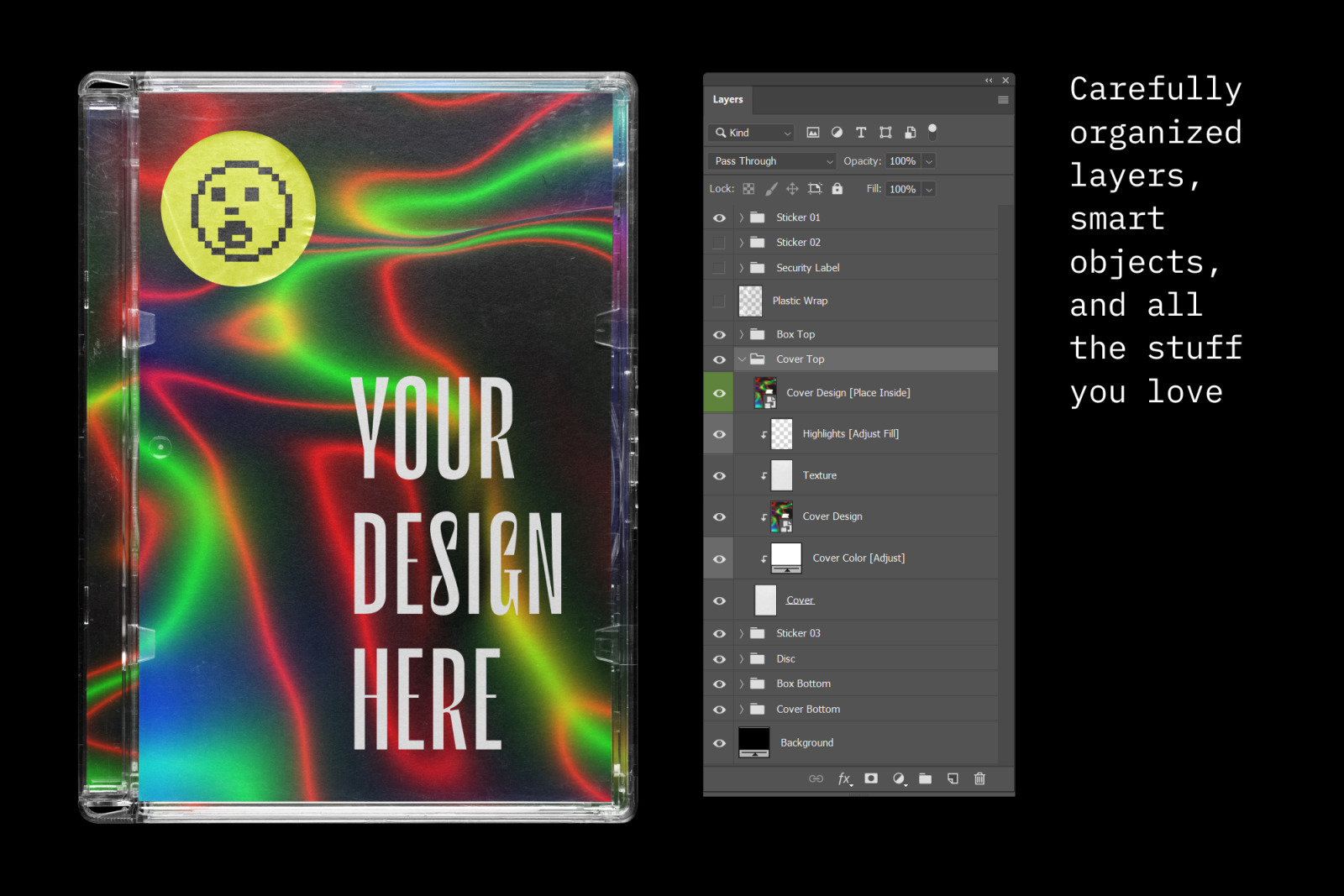Select the Layers panel tab

[x=727, y=100]
